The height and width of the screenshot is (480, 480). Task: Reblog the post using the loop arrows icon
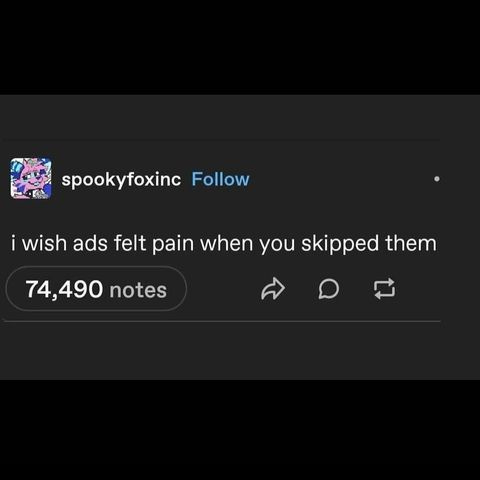click(x=384, y=289)
